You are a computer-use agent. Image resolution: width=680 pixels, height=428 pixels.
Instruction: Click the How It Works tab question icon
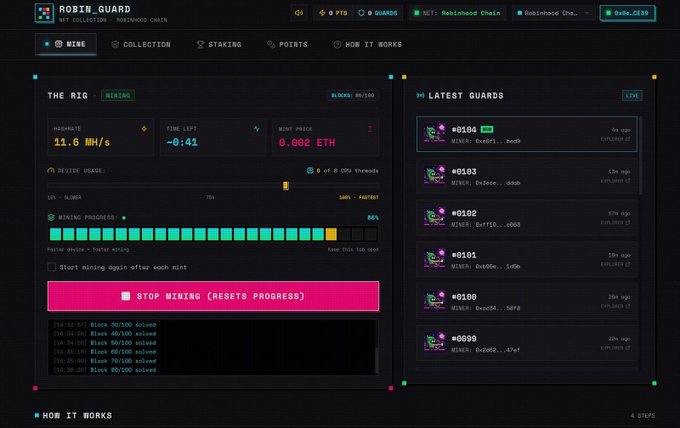[337, 44]
